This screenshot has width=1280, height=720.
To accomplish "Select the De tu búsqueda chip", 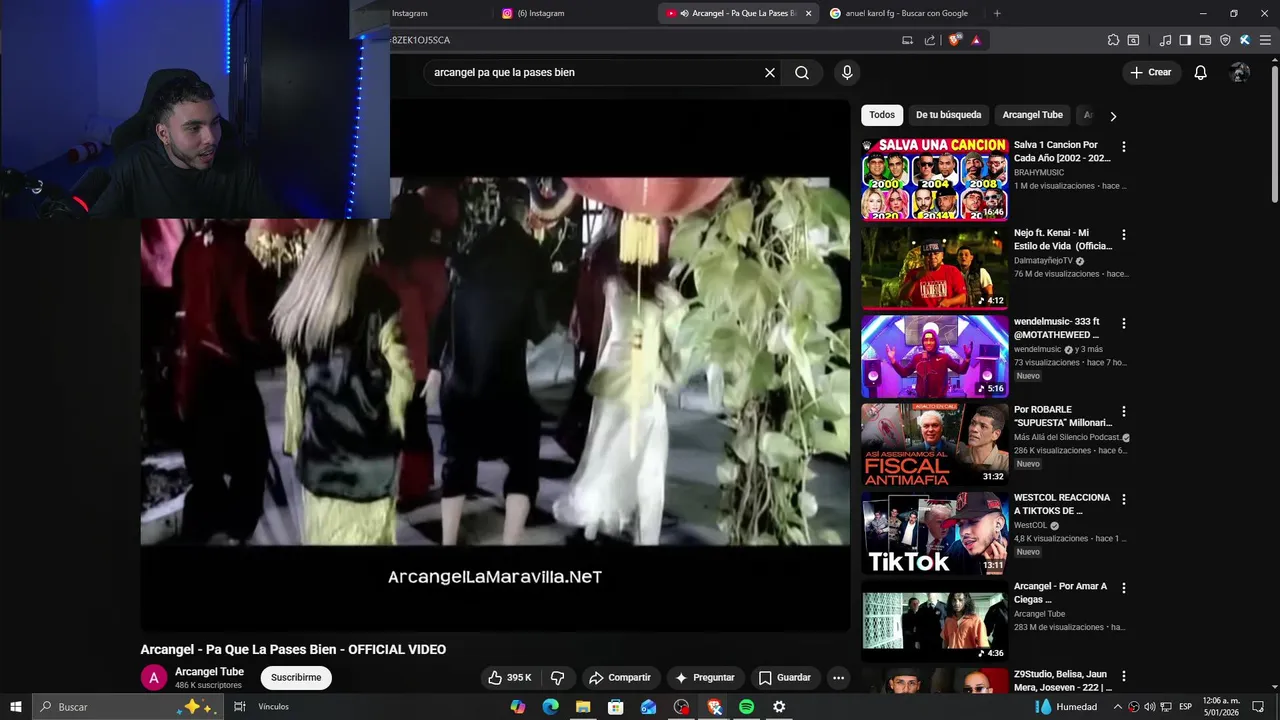I will (x=949, y=115).
